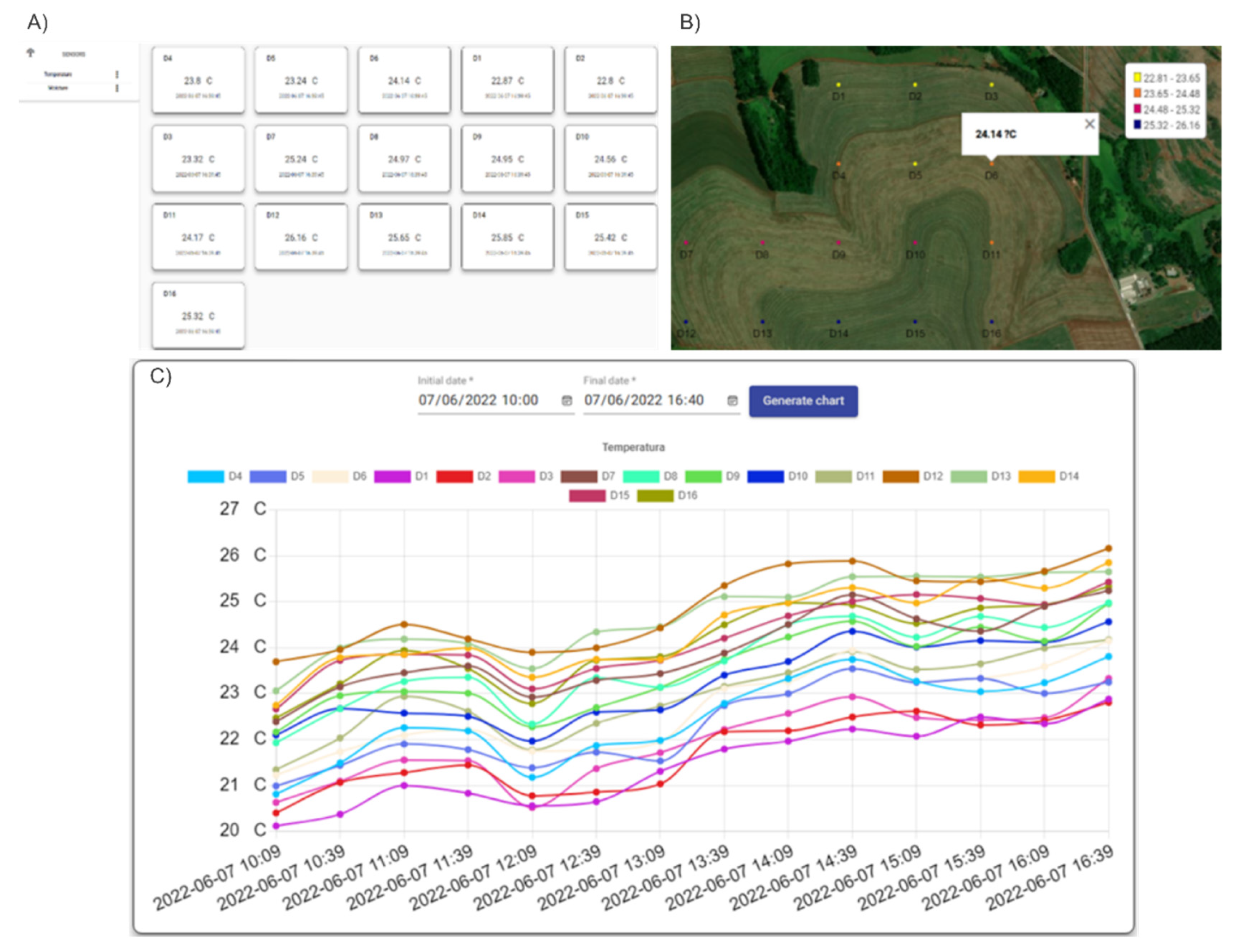1236x952 pixels.
Task: Open Moisture three-dot options menu
Action: coord(117,88)
